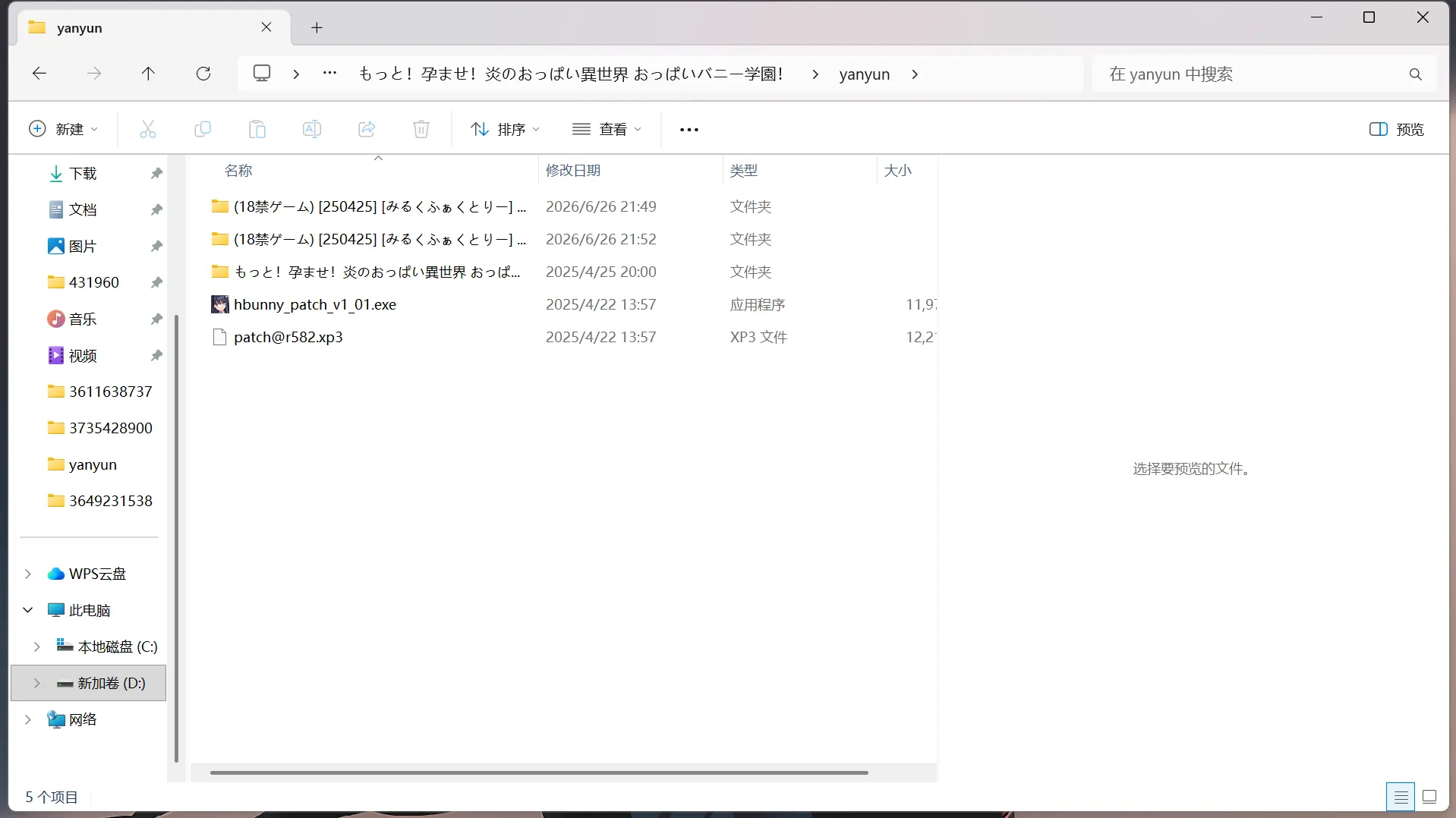1456x818 pixels.
Task: Open the toolbar's more options ellipsis
Action: pos(689,130)
